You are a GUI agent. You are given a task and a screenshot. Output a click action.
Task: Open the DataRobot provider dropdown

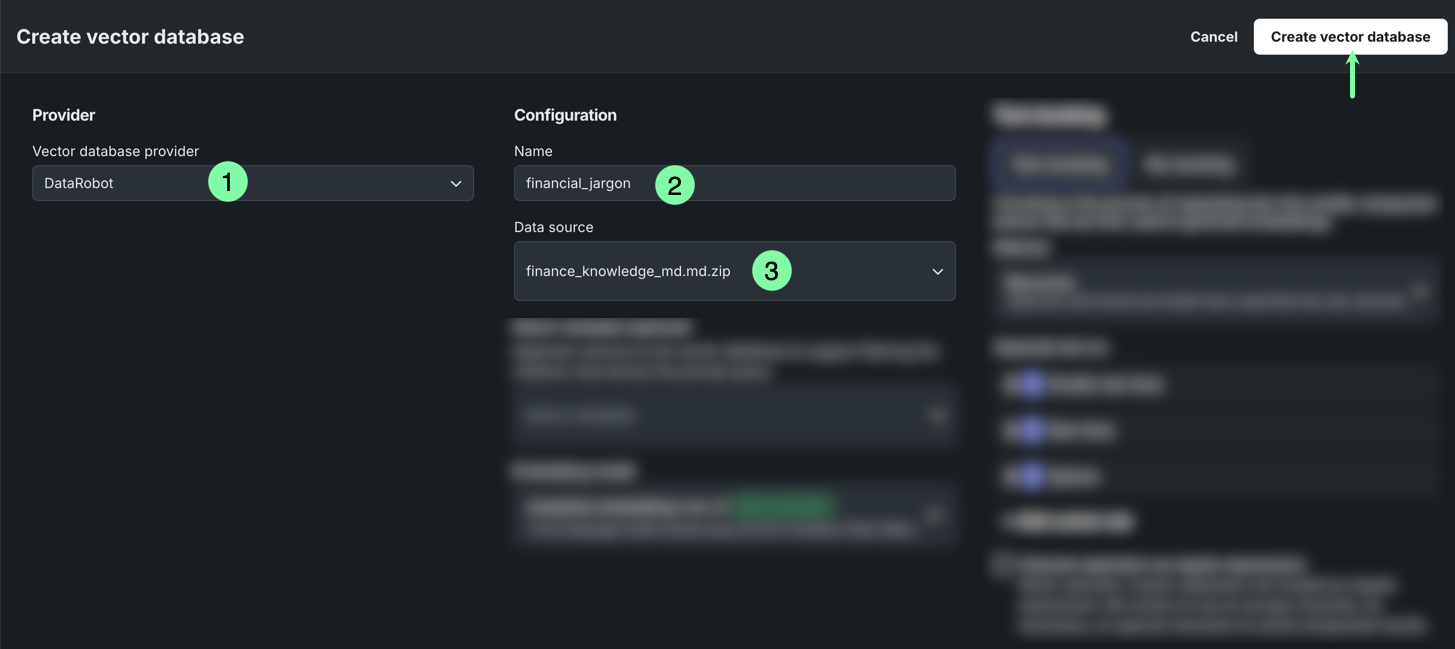(x=252, y=183)
